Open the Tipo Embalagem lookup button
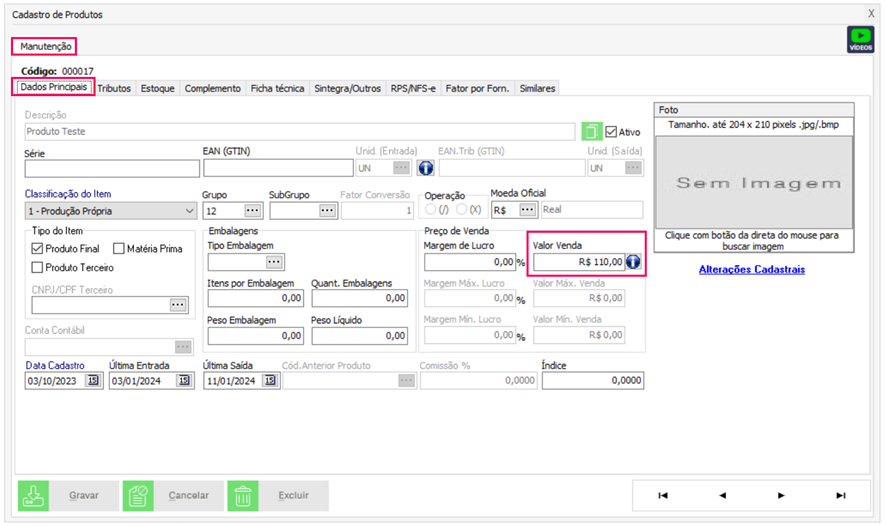 coord(274,262)
